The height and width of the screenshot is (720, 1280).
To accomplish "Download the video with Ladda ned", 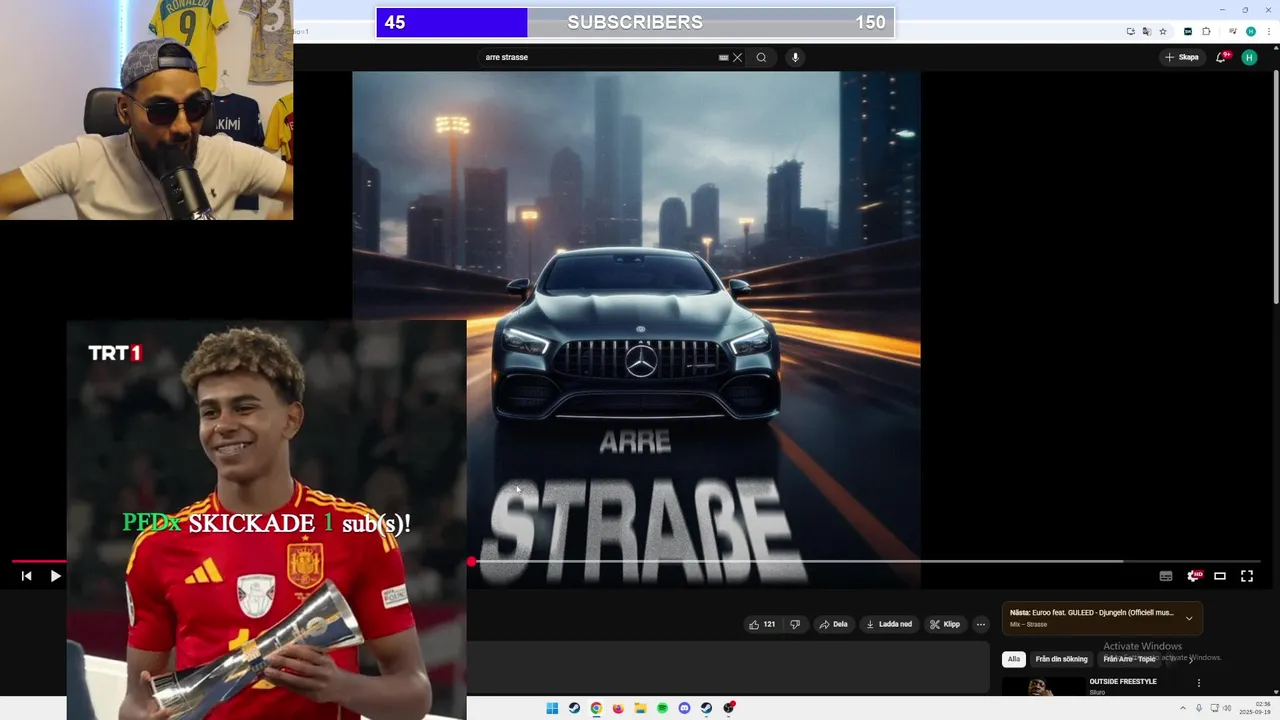I will pos(889,624).
